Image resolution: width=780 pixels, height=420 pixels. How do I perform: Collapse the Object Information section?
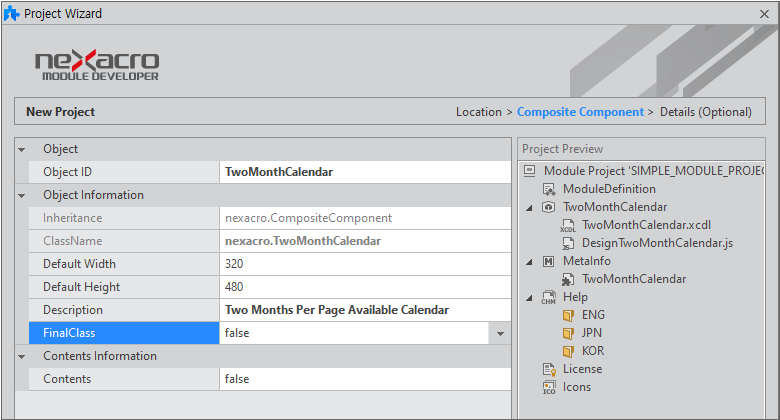(x=22, y=195)
